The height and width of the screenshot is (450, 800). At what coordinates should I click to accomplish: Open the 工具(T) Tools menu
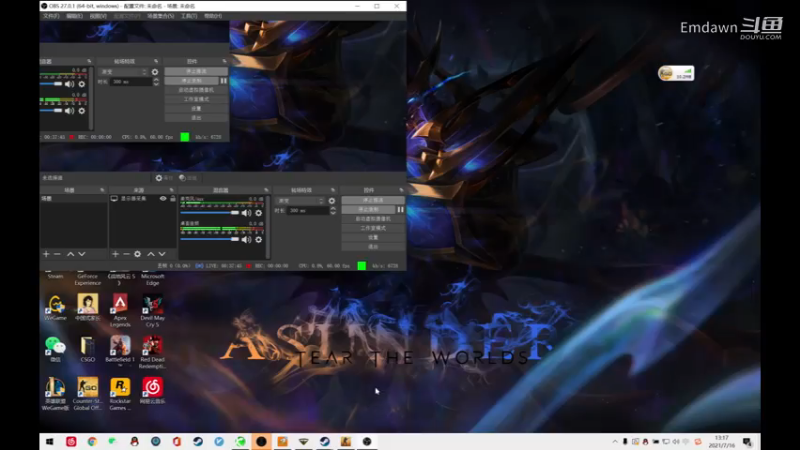click(189, 16)
